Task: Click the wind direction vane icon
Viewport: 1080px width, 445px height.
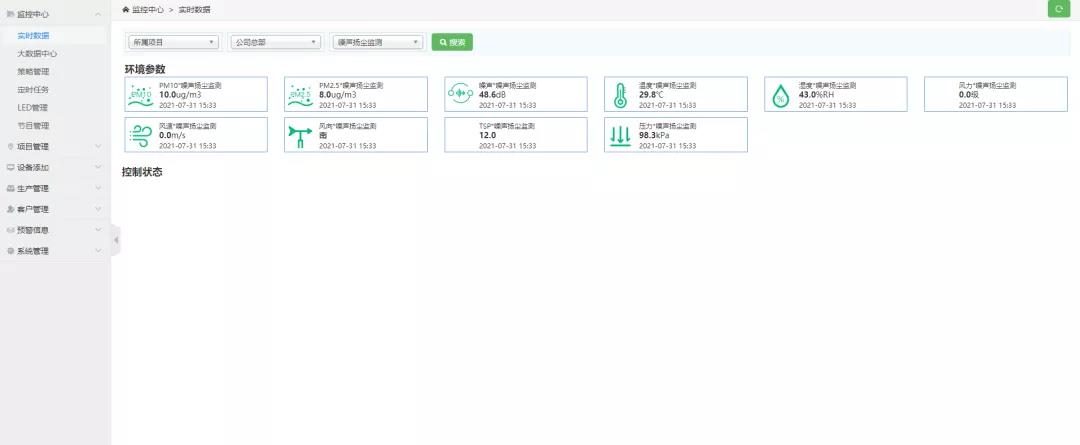Action: click(x=300, y=136)
